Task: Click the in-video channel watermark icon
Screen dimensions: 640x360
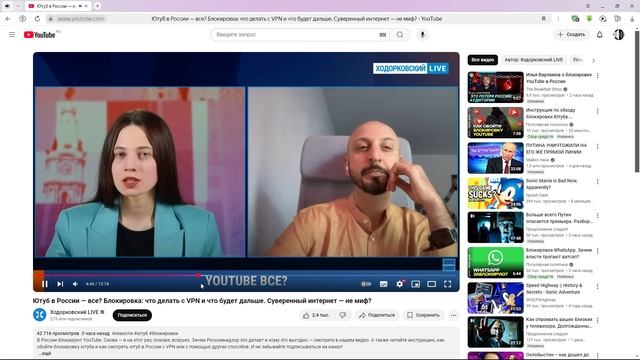Action: tap(449, 264)
